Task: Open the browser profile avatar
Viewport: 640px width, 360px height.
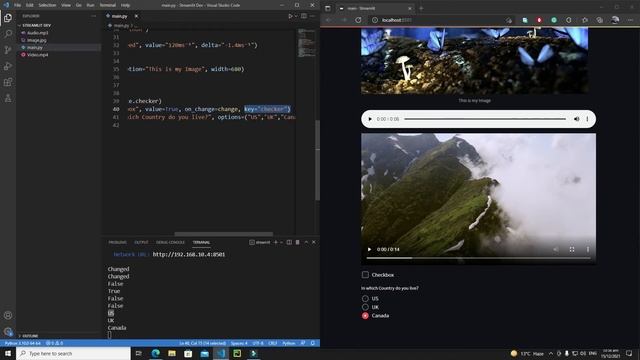Action: [615, 20]
